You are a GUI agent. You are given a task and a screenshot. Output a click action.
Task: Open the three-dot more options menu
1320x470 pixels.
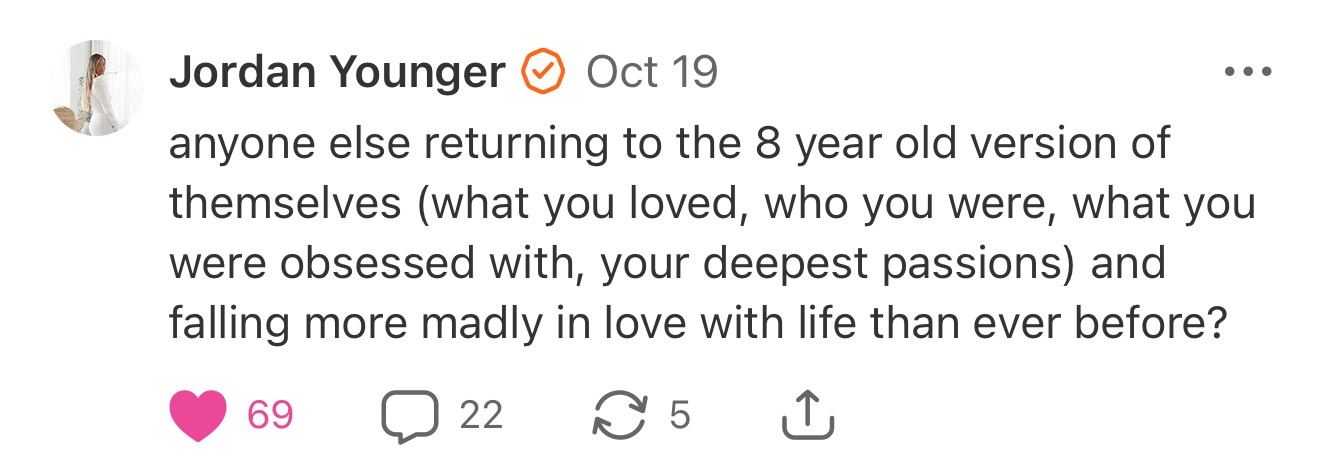pos(1247,72)
